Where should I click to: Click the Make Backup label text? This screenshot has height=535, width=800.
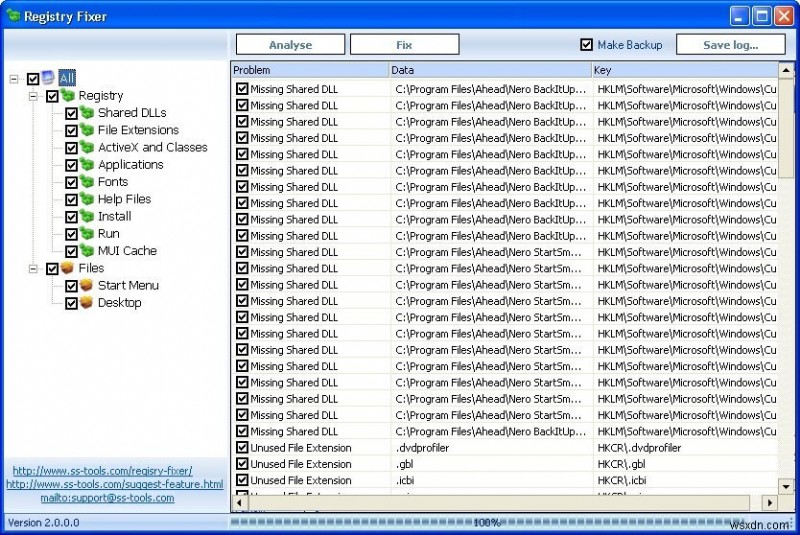tap(630, 45)
